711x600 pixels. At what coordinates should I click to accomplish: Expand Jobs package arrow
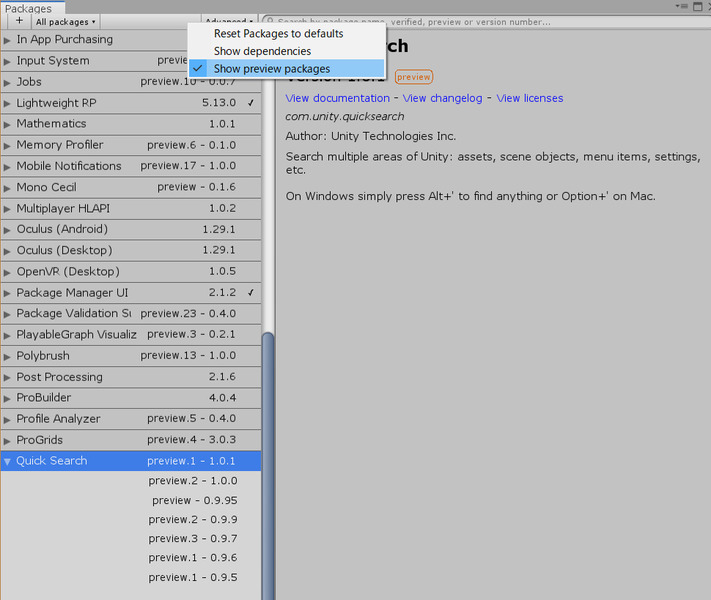7,83
